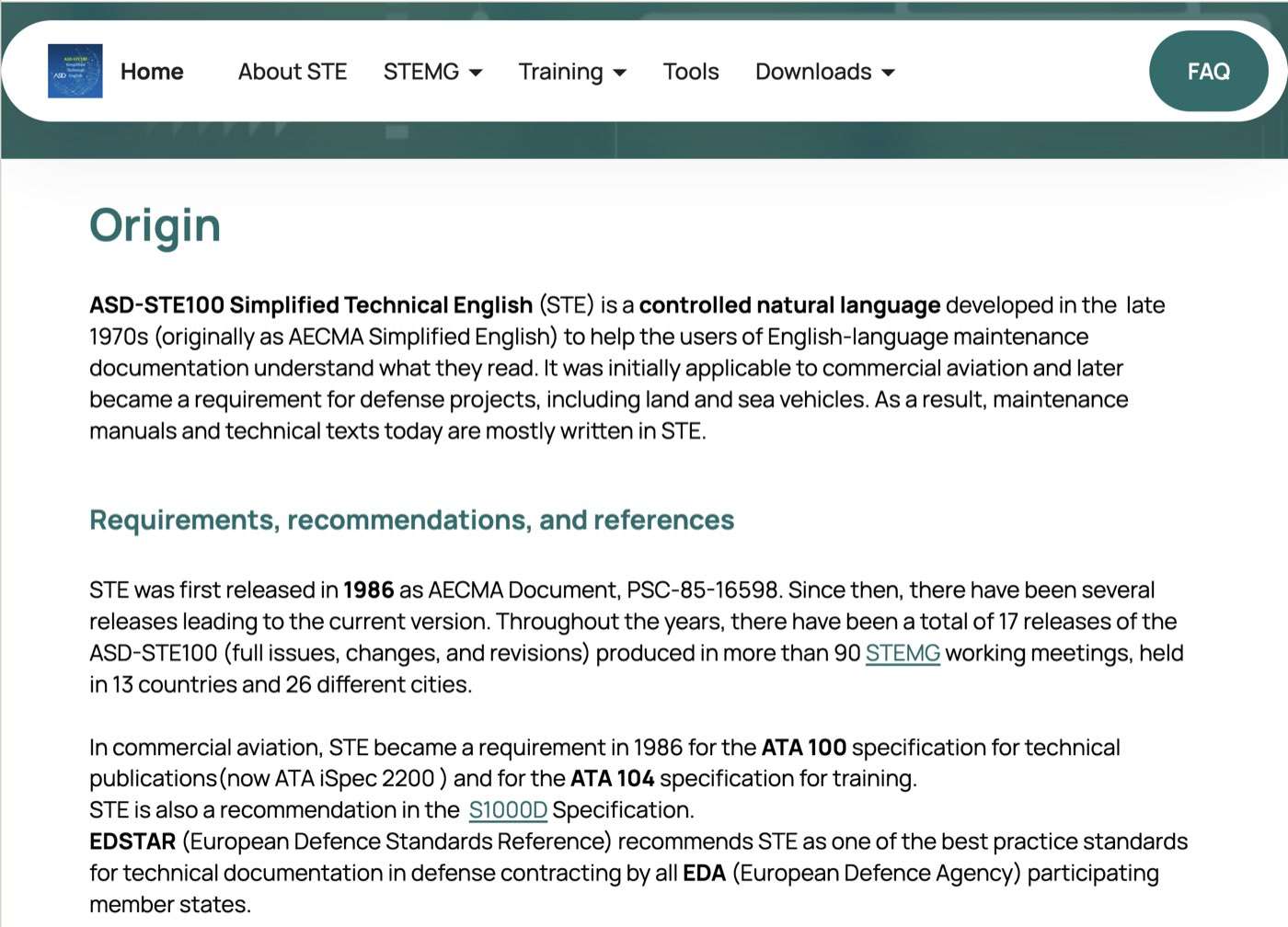Image resolution: width=1288 pixels, height=927 pixels.
Task: Open the Downloads menu item
Action: (813, 72)
